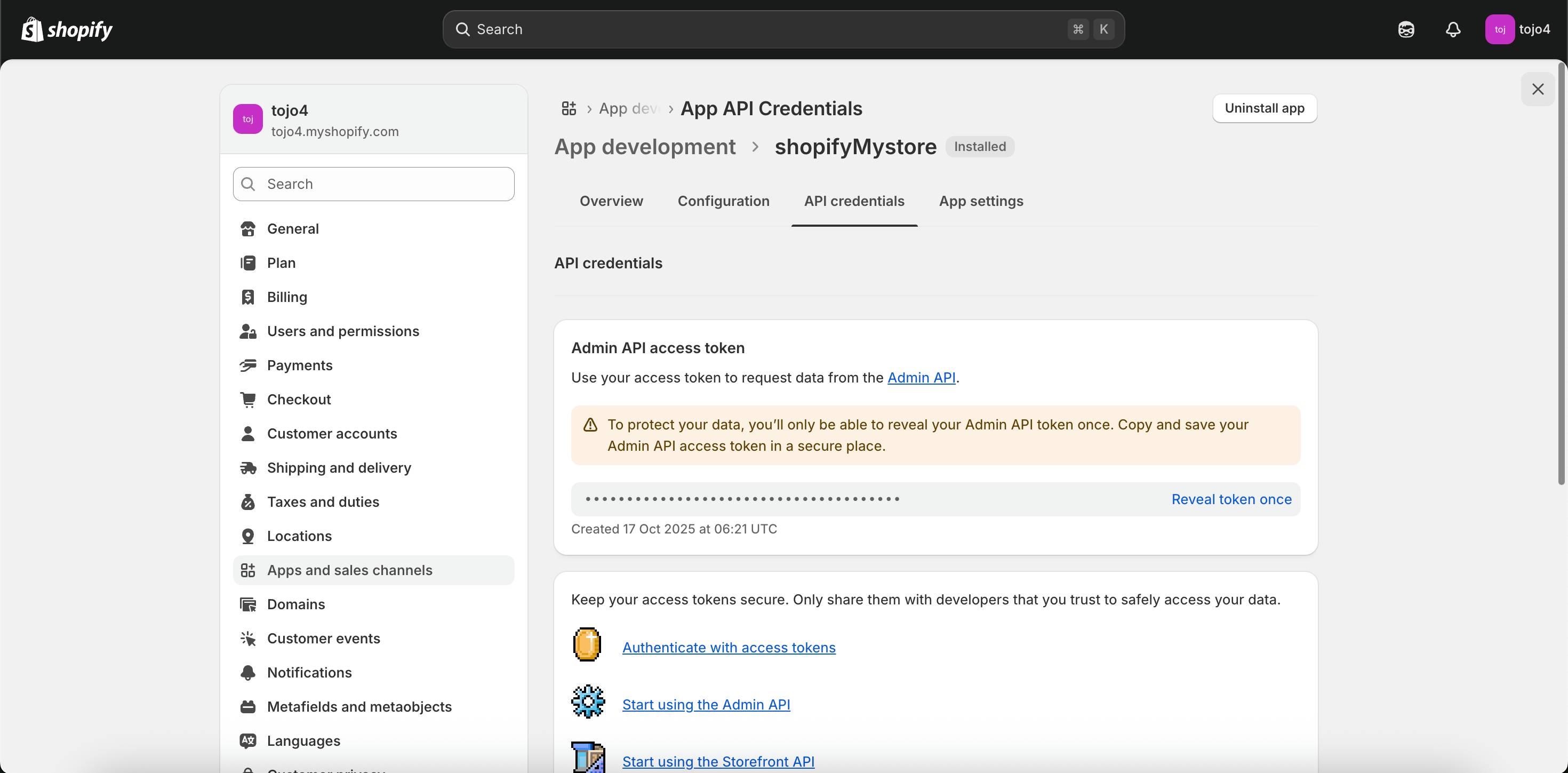Go to Shipping and delivery settings
Viewport: 1568px width, 773px height.
339,467
